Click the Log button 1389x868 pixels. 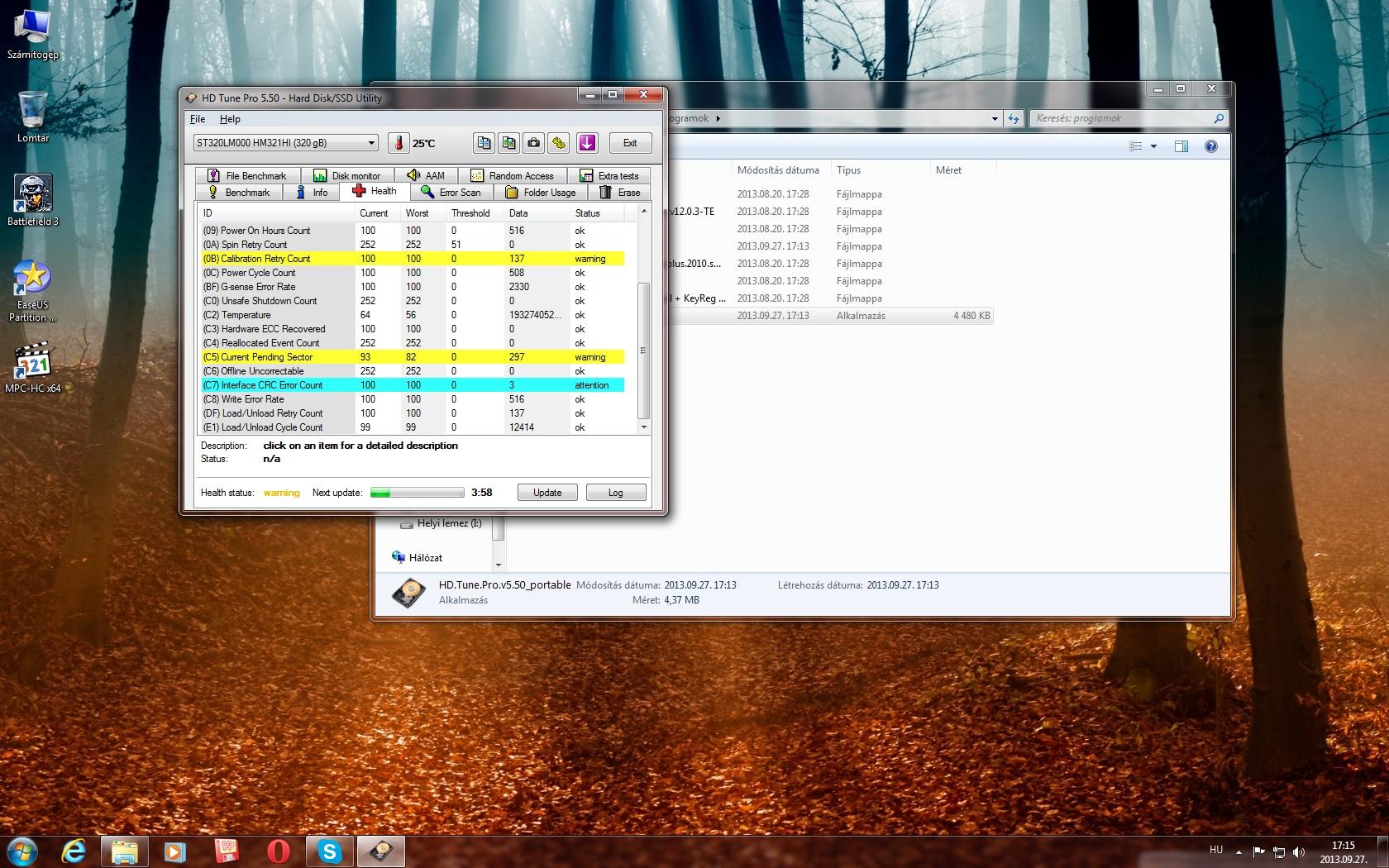pyautogui.click(x=616, y=493)
